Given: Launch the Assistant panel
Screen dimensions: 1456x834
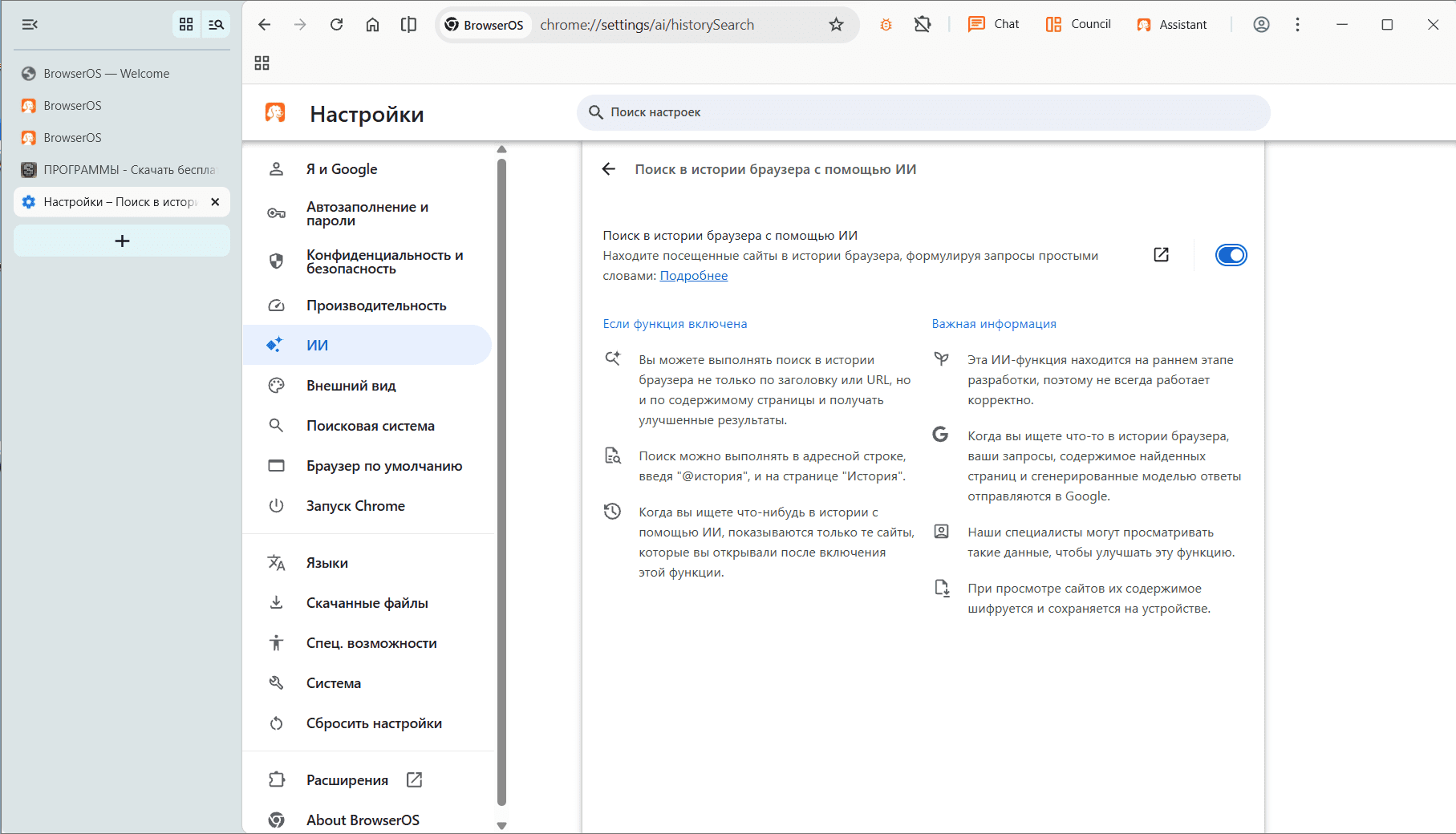Looking at the screenshot, I should click(x=1172, y=25).
